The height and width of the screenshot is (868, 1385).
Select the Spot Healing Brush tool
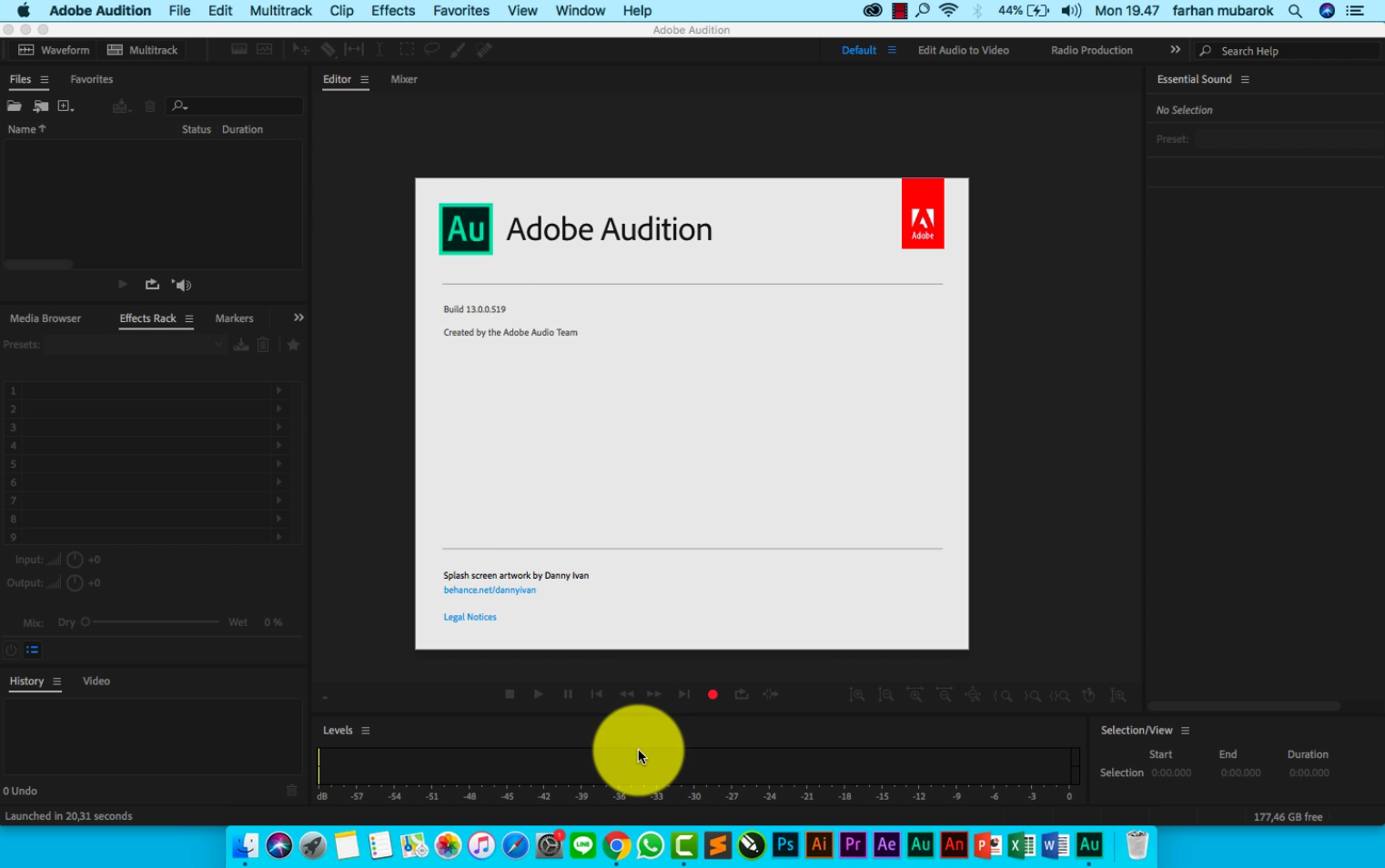tap(484, 49)
